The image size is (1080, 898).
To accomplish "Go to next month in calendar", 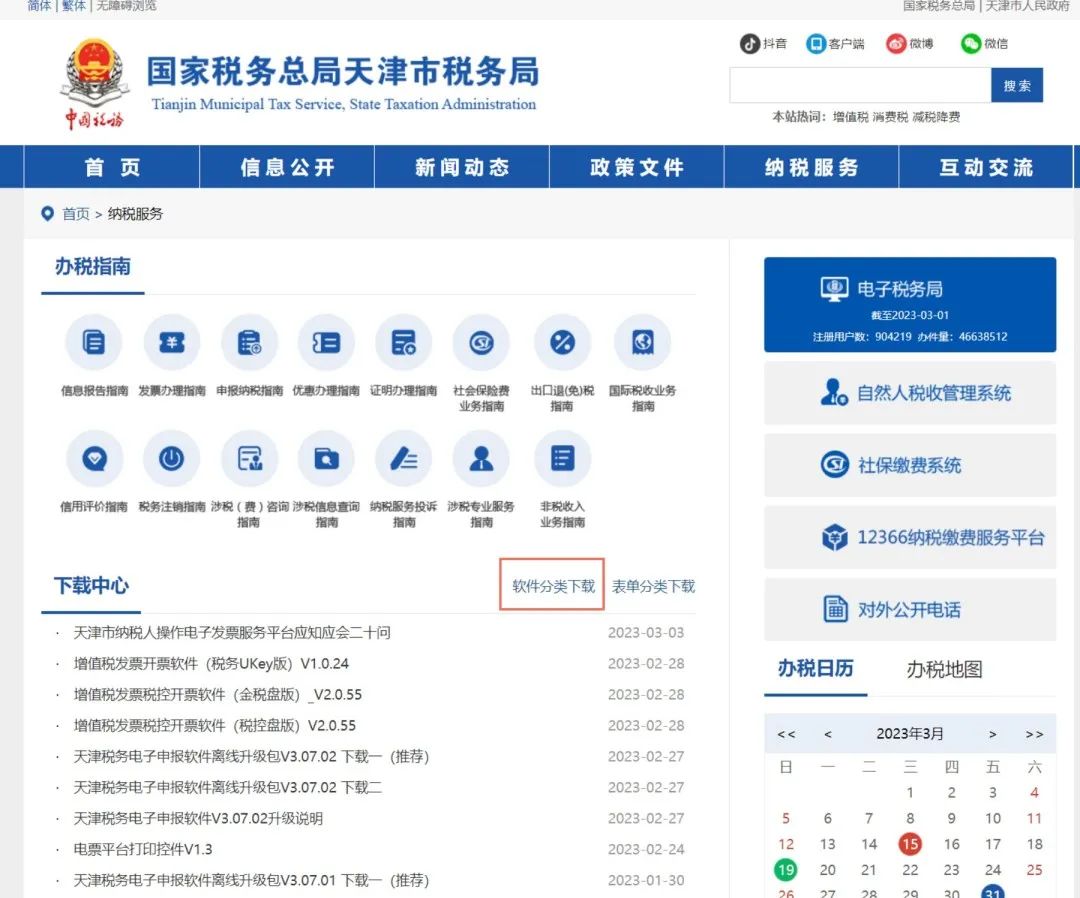I will pos(992,734).
